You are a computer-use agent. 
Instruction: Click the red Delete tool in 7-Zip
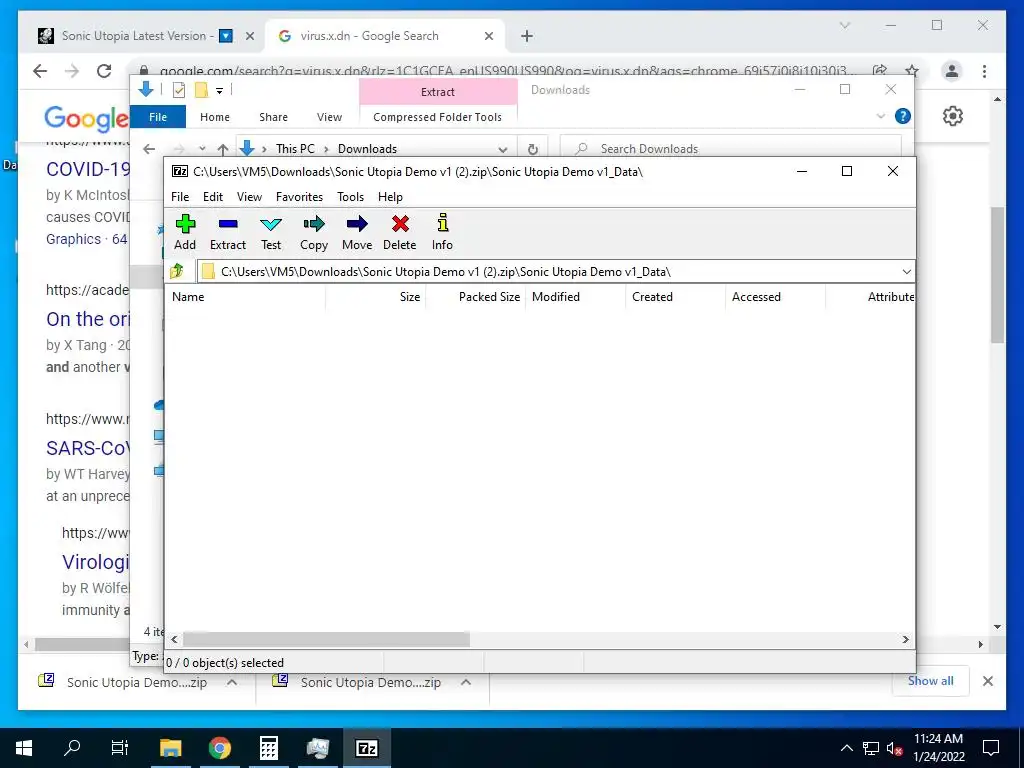point(400,232)
